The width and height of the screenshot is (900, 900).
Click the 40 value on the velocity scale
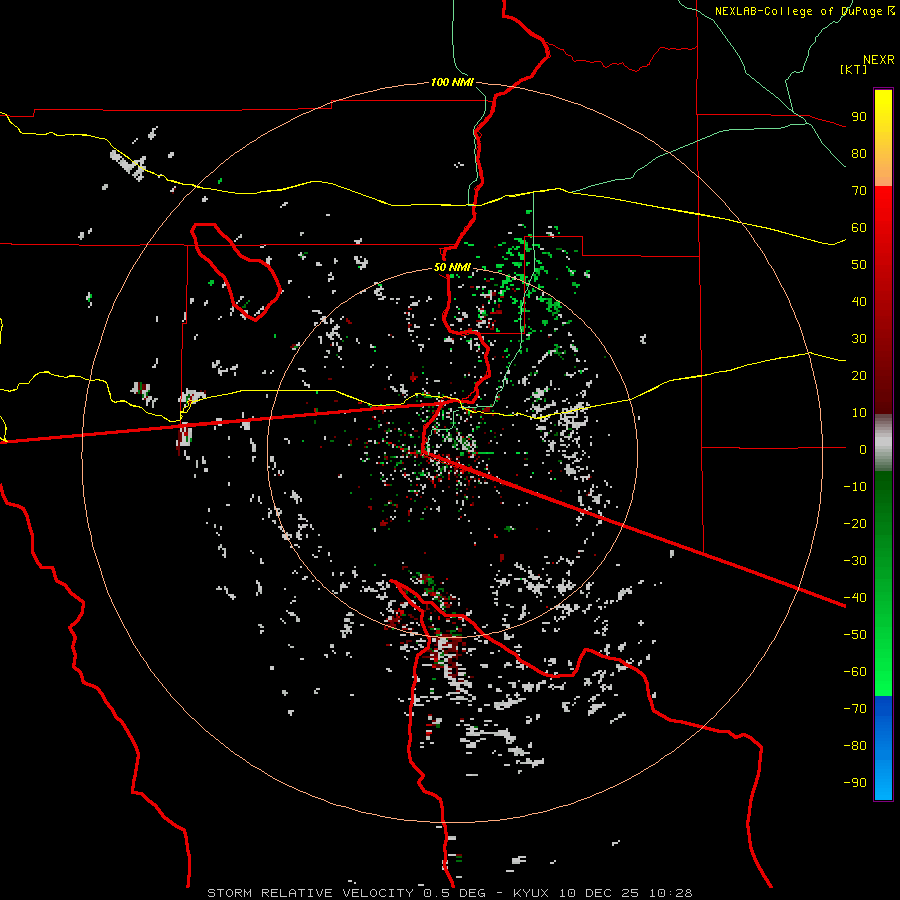point(859,301)
